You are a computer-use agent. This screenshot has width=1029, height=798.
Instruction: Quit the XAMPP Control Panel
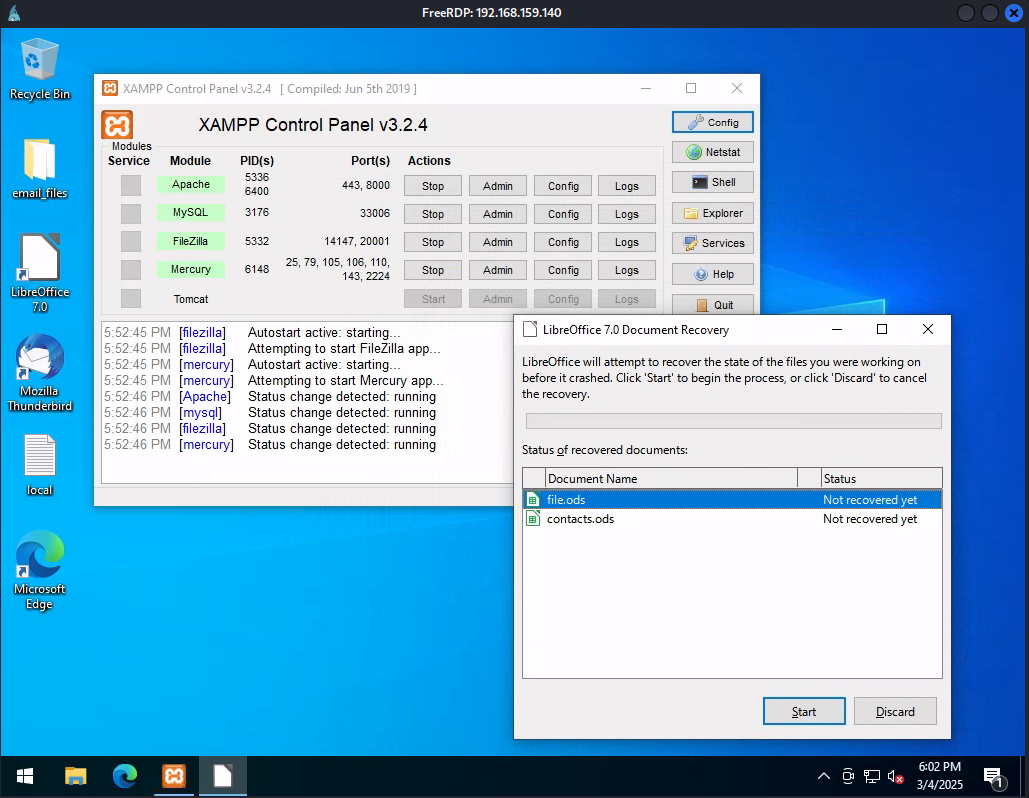[x=712, y=304]
